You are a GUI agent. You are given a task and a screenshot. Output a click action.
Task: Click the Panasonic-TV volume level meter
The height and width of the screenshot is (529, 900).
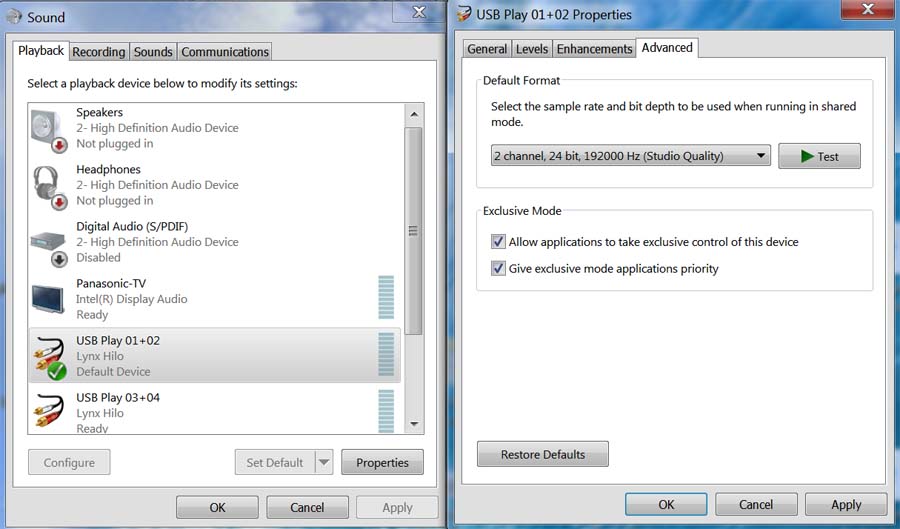386,298
